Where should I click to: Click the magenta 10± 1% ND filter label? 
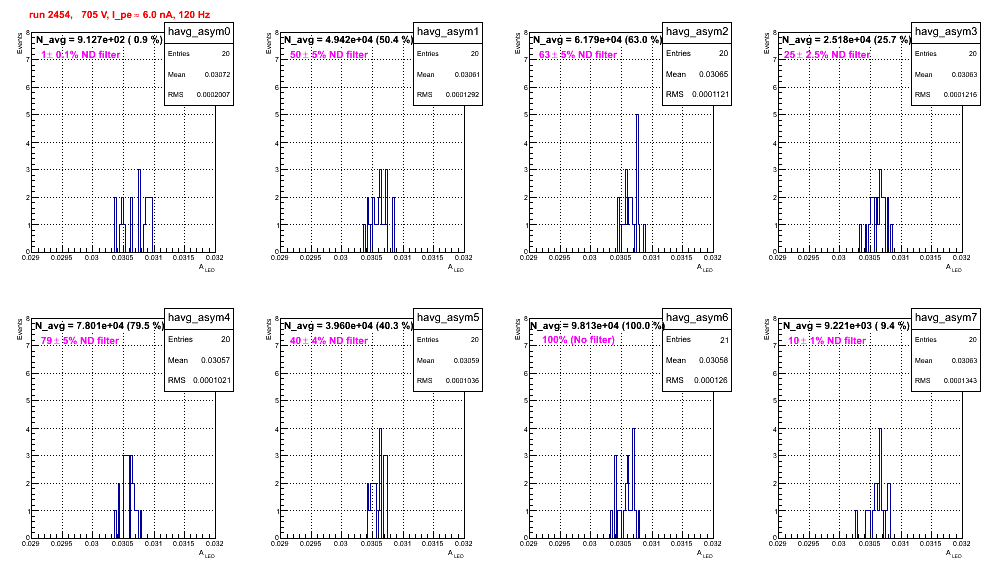tap(827, 341)
